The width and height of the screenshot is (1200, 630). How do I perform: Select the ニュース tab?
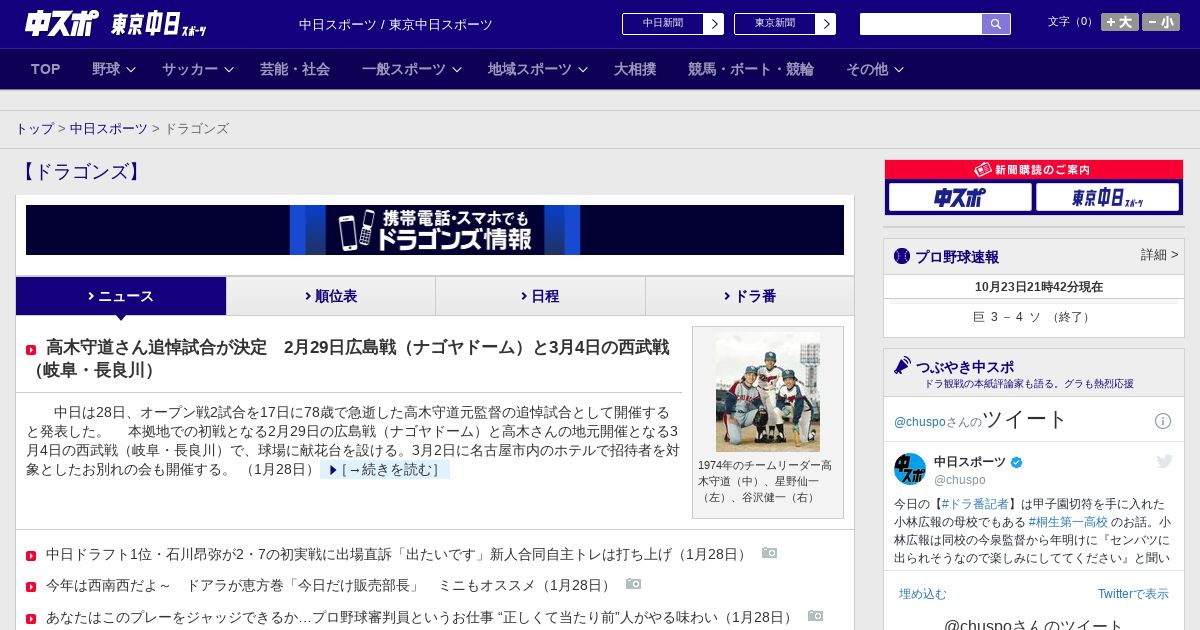tap(121, 296)
